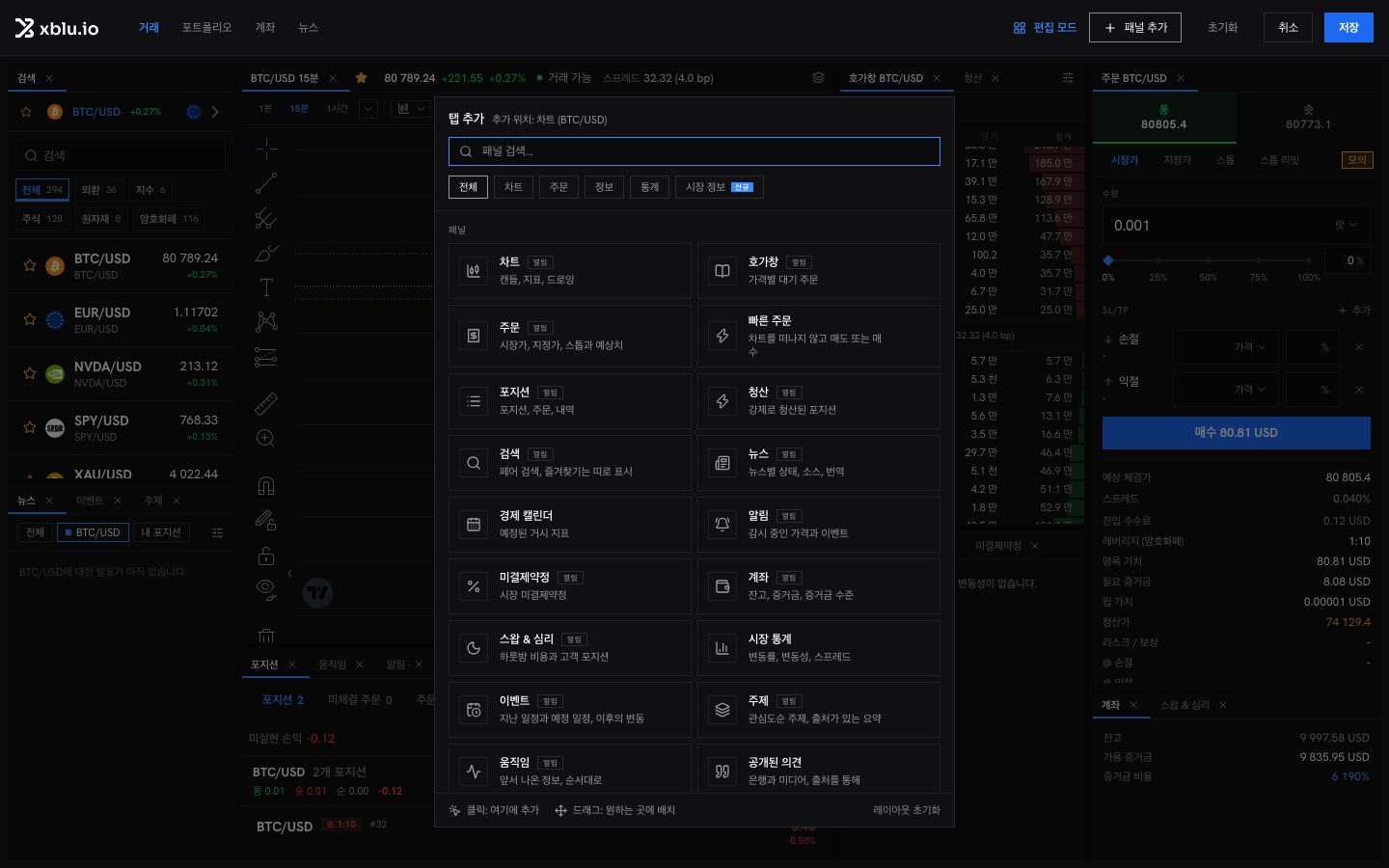Switch to 지정가 order type tab

coord(1177,160)
